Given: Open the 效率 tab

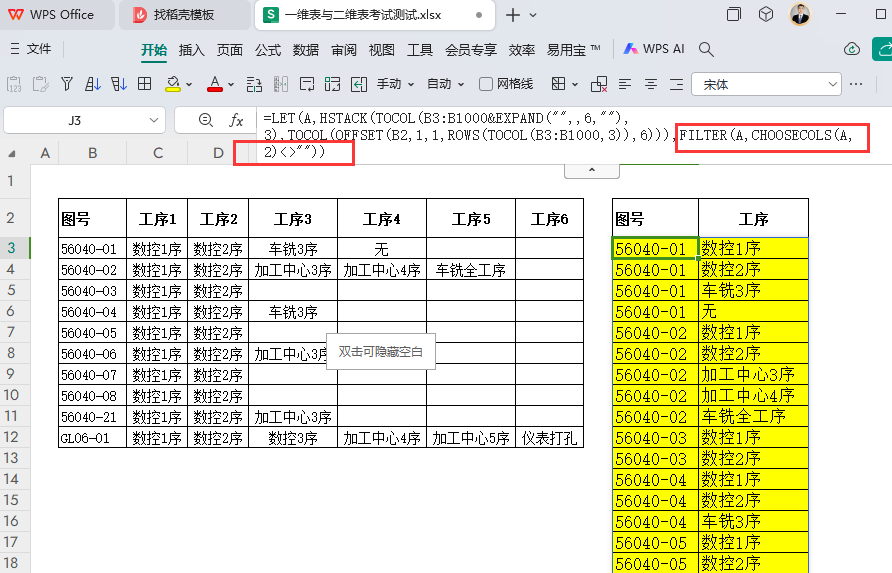Looking at the screenshot, I should pos(522,50).
